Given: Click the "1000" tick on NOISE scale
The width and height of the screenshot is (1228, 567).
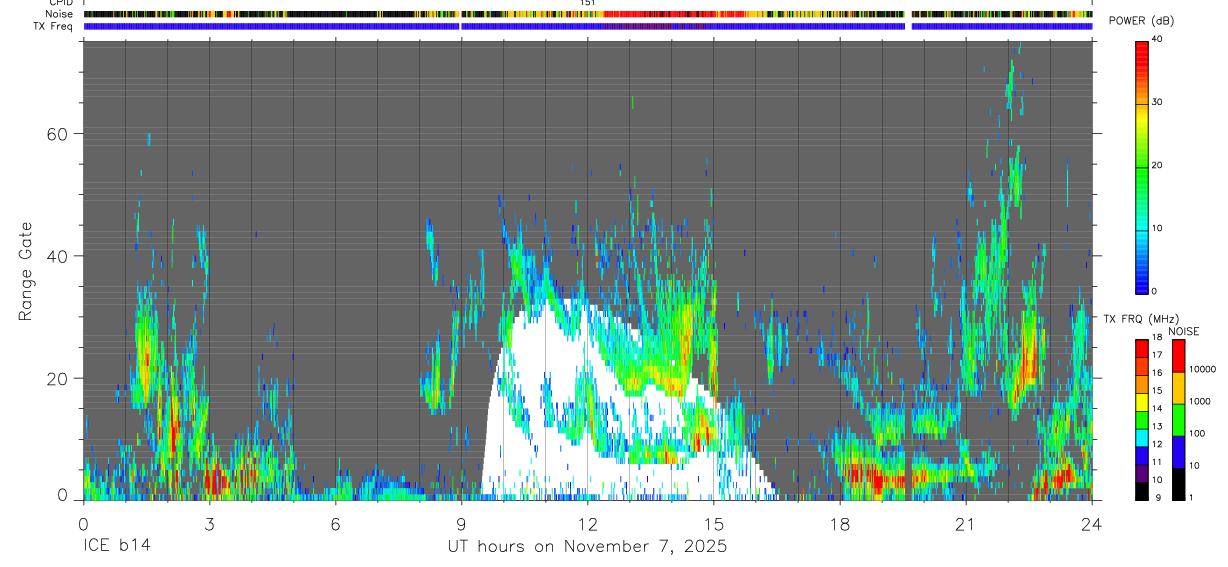Looking at the screenshot, I should 1199,401.
